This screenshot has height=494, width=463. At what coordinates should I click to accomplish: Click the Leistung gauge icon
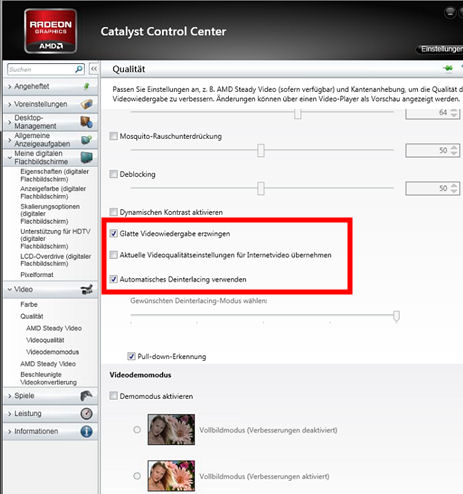click(86, 414)
